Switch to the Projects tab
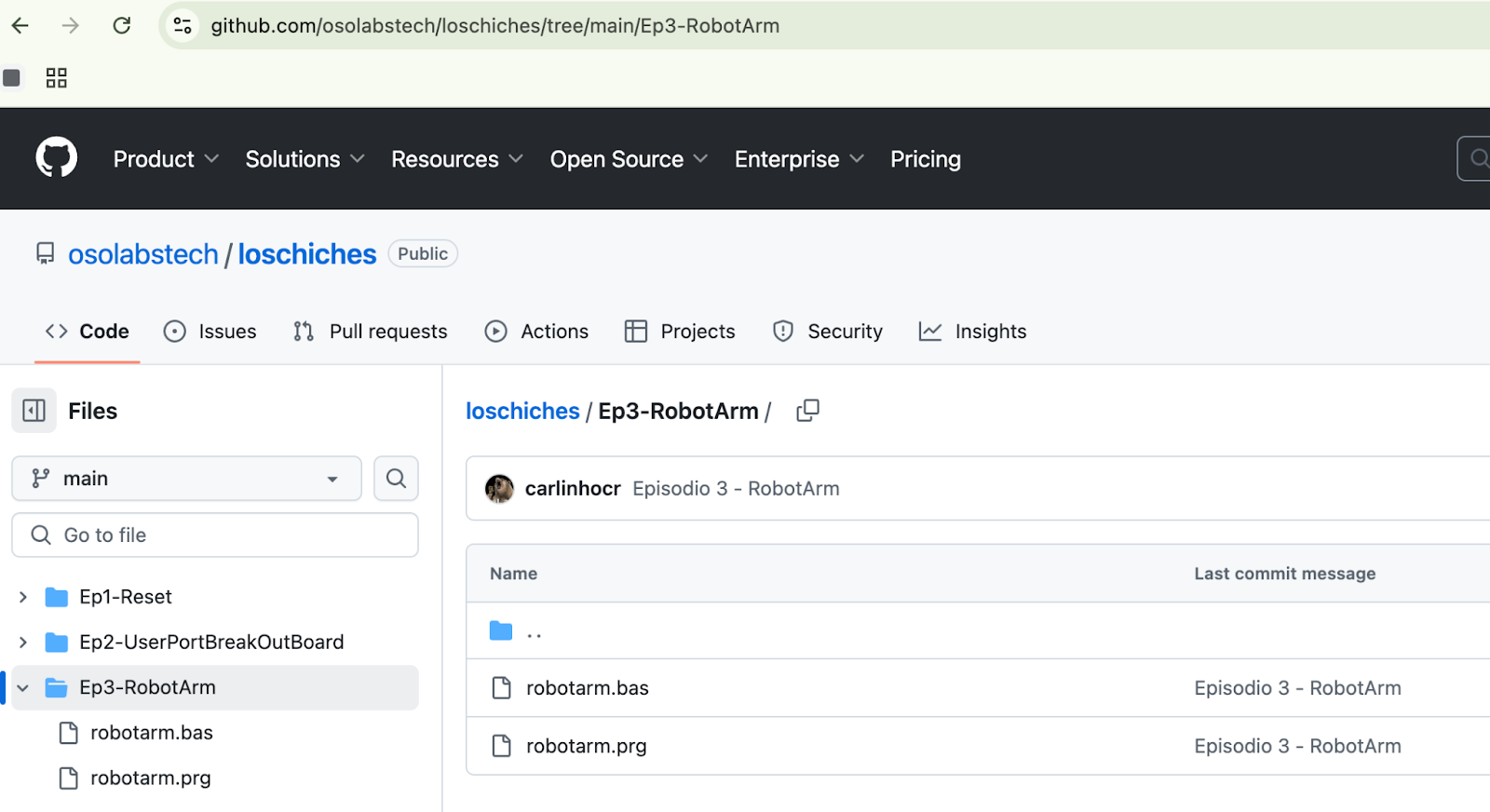This screenshot has width=1490, height=812. (x=680, y=332)
